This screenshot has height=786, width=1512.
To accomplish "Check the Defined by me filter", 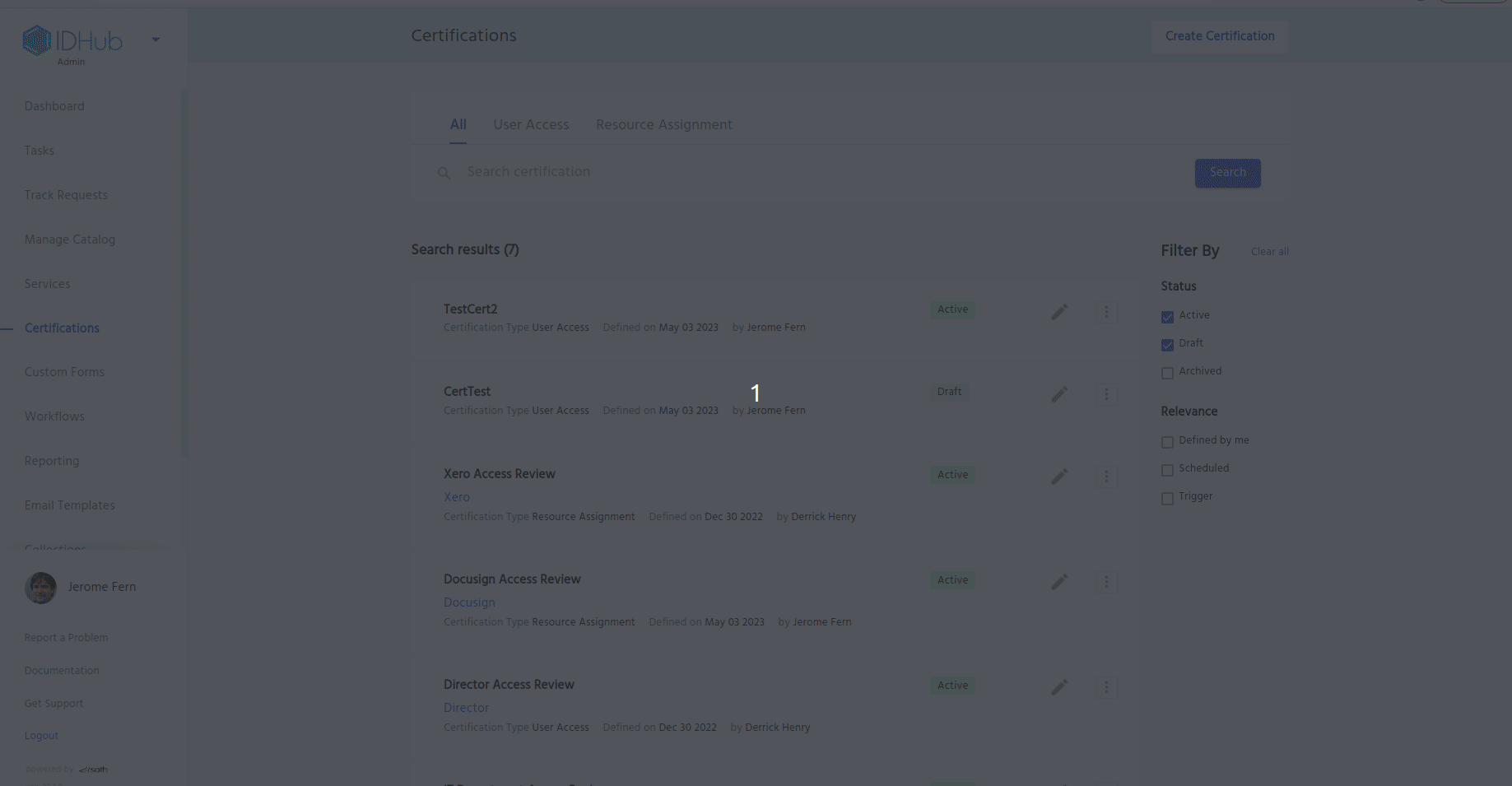I will (1167, 442).
